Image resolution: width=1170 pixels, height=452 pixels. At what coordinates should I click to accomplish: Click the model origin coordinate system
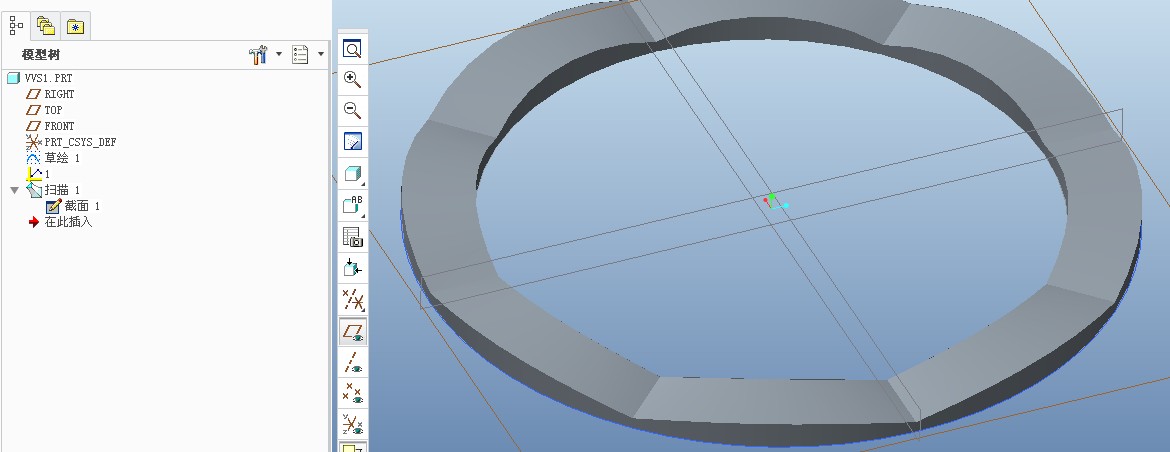[x=775, y=202]
